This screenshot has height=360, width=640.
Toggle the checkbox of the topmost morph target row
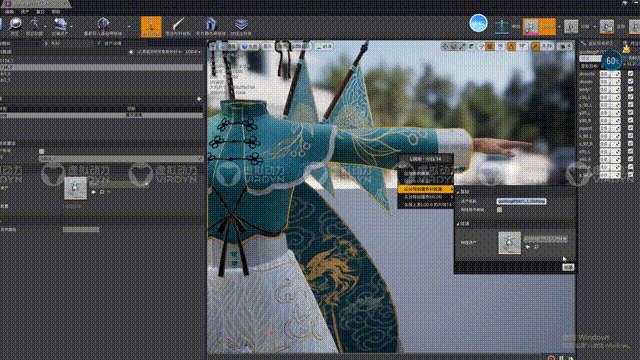(630, 74)
